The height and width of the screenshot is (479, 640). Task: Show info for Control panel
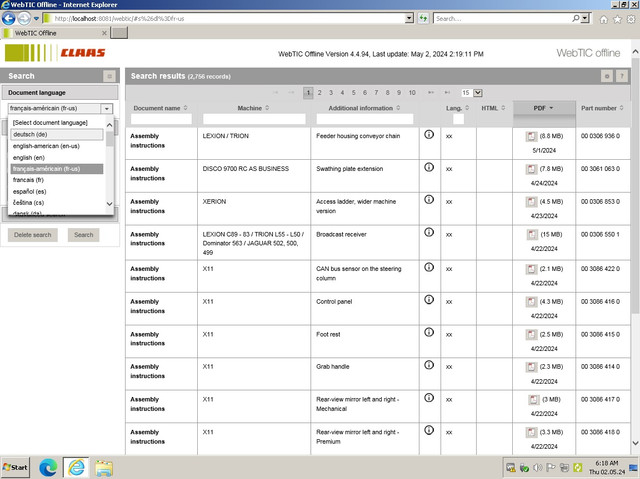tap(429, 299)
